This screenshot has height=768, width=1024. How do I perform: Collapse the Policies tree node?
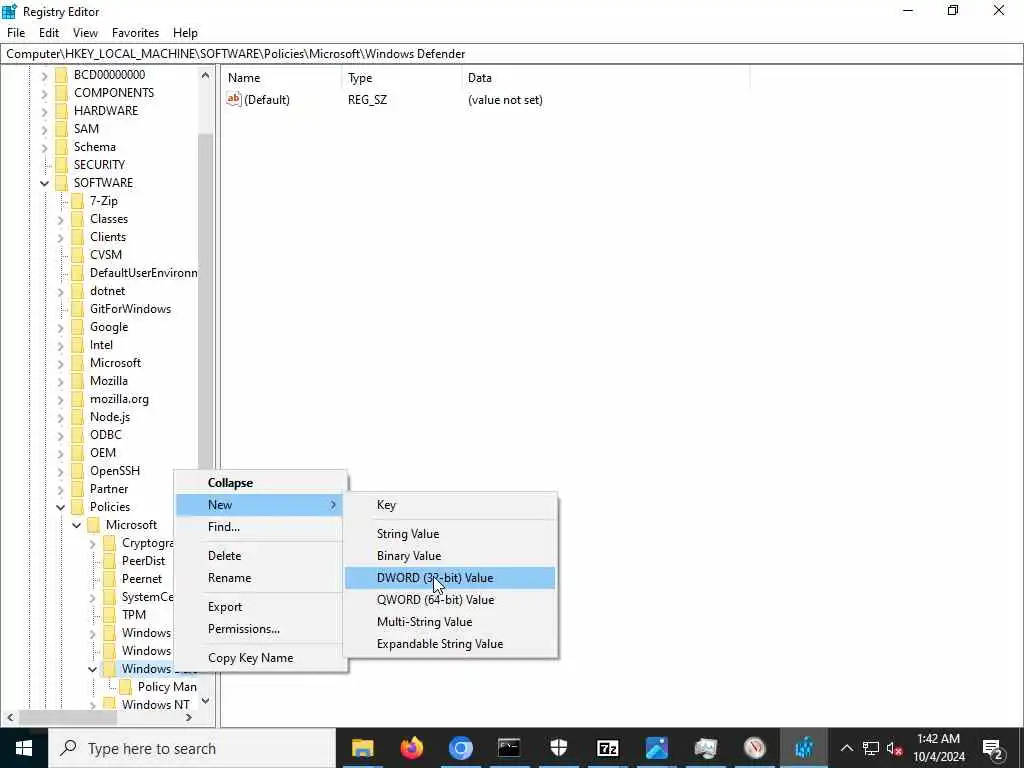[x=61, y=507]
